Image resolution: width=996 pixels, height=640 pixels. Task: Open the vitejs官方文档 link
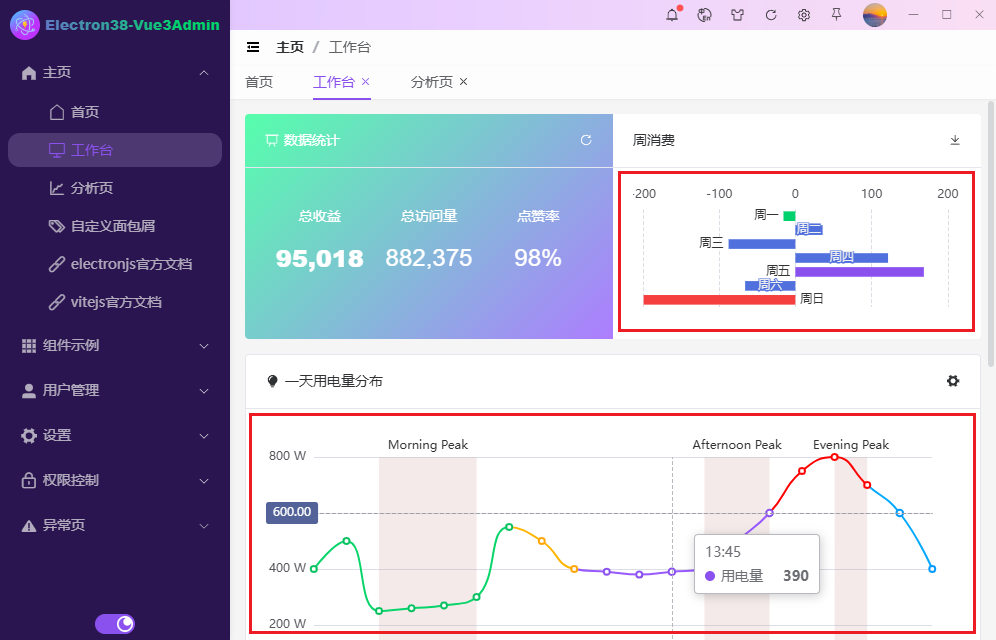[x=115, y=302]
